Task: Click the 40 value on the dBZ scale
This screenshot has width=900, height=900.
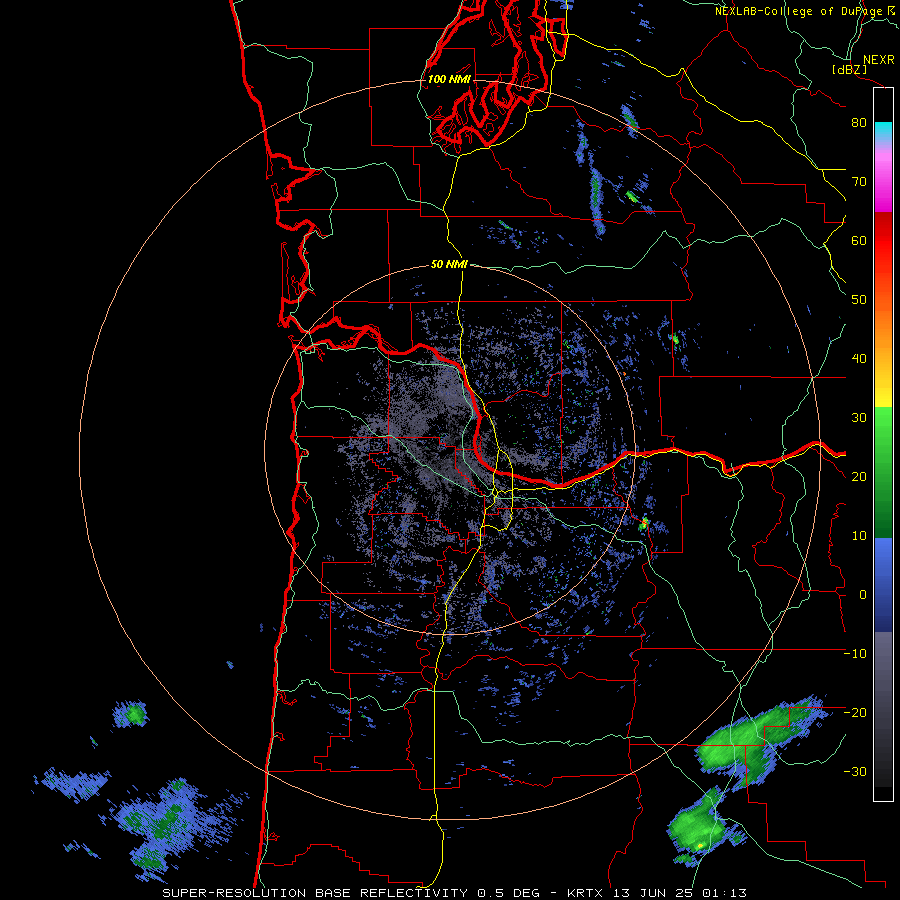Action: [x=859, y=359]
